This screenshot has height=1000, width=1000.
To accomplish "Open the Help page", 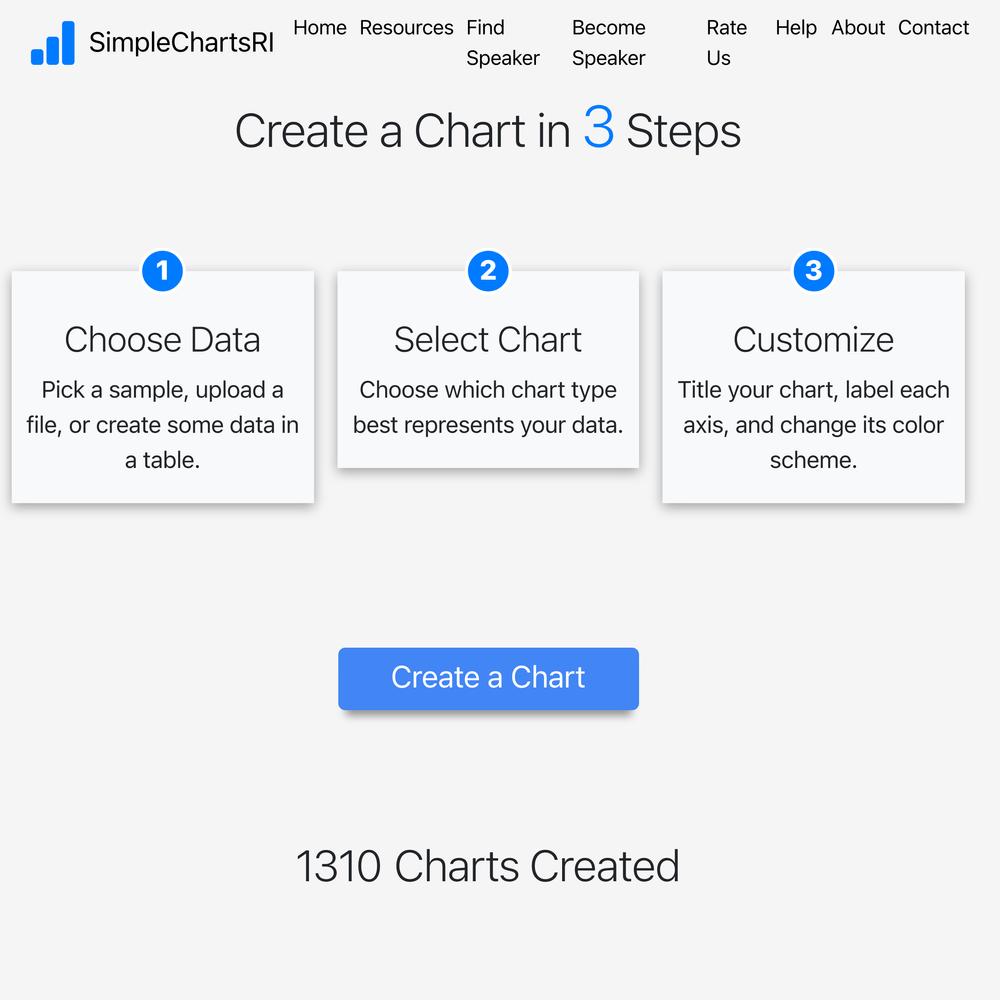I will (x=796, y=27).
